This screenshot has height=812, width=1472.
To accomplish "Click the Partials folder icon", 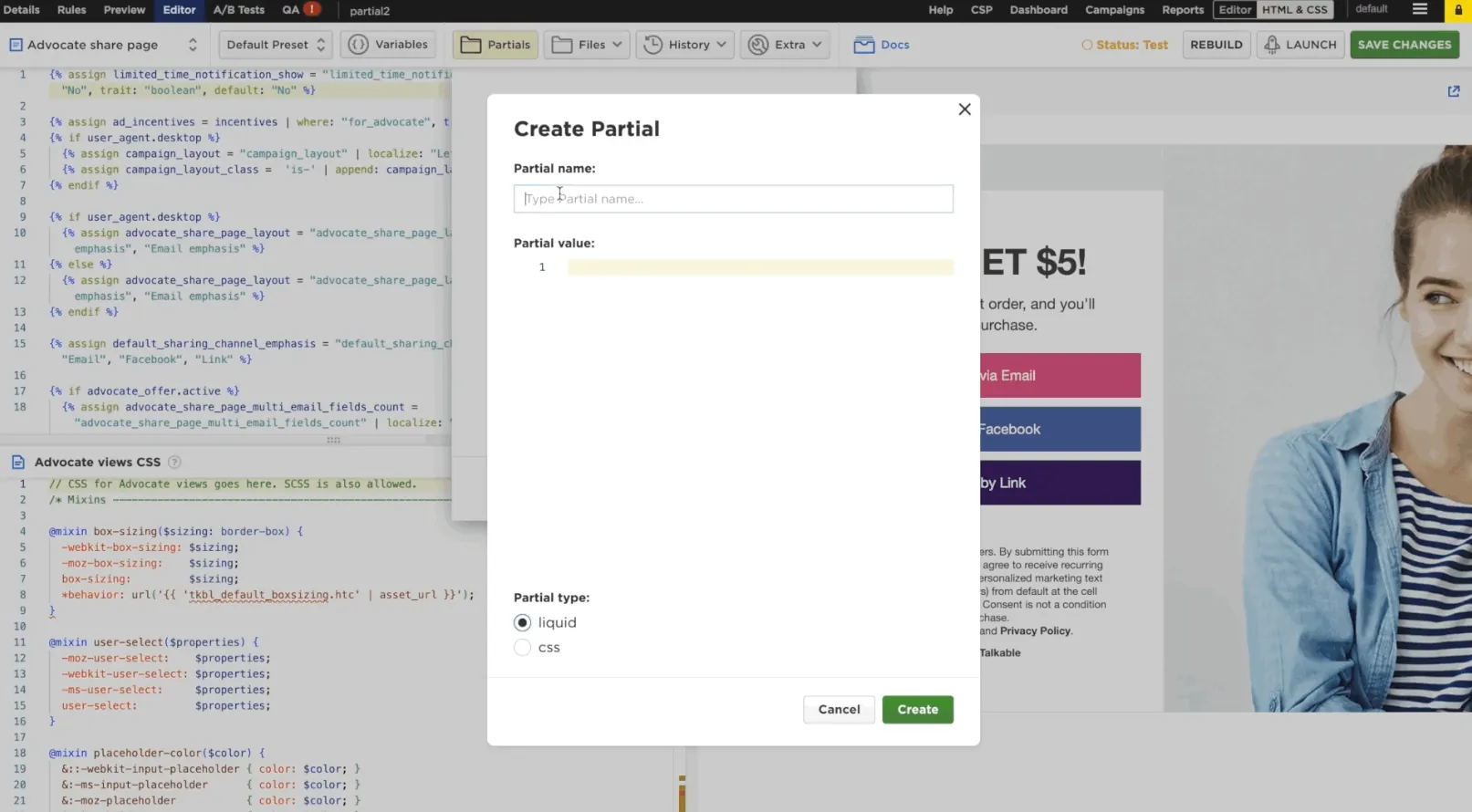I will (x=471, y=45).
